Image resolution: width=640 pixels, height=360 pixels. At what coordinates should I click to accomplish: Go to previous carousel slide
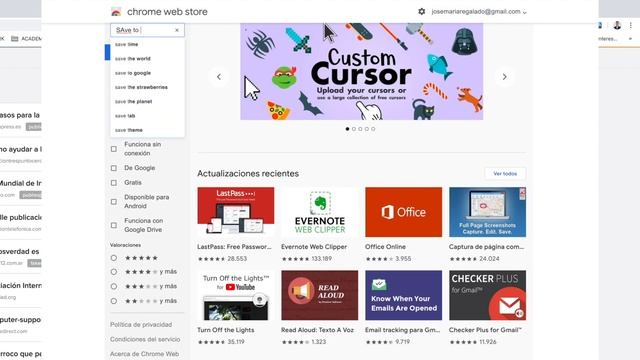219,77
